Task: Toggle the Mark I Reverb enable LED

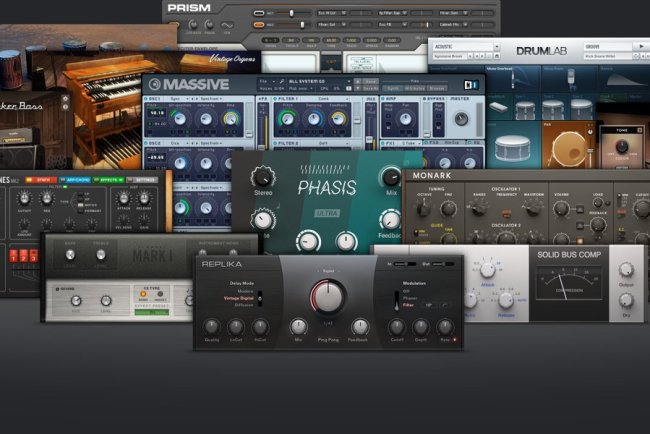Action: 57,289
